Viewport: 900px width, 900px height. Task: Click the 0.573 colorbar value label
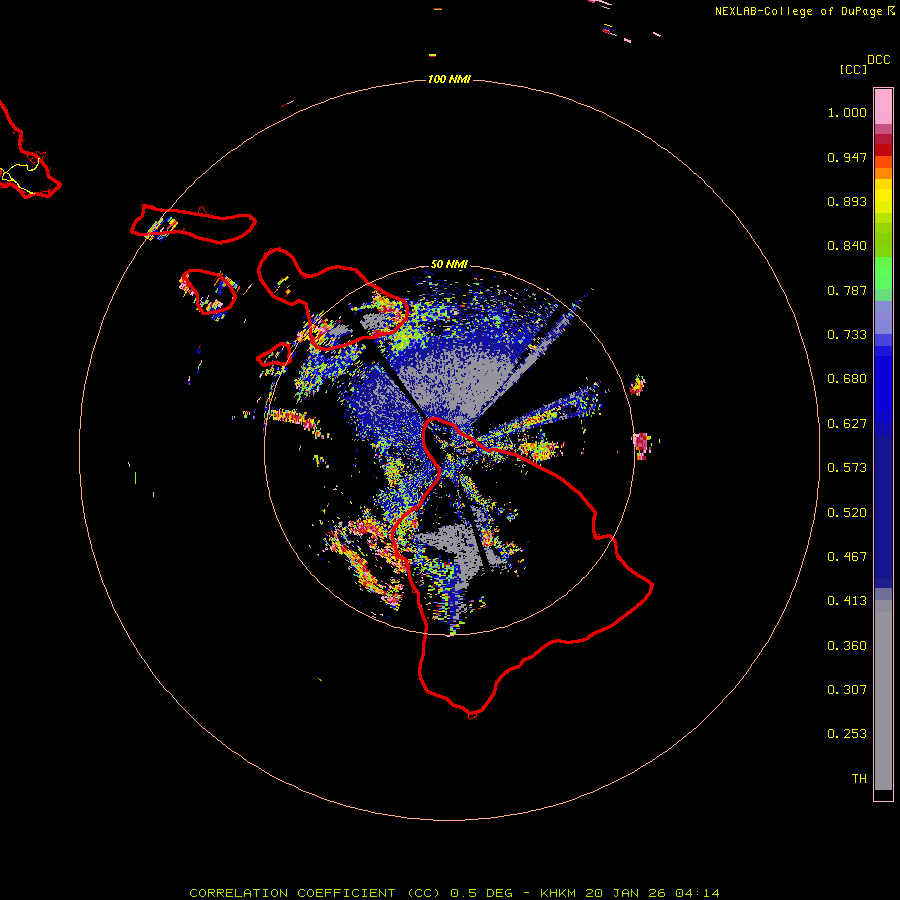pyautogui.click(x=847, y=468)
